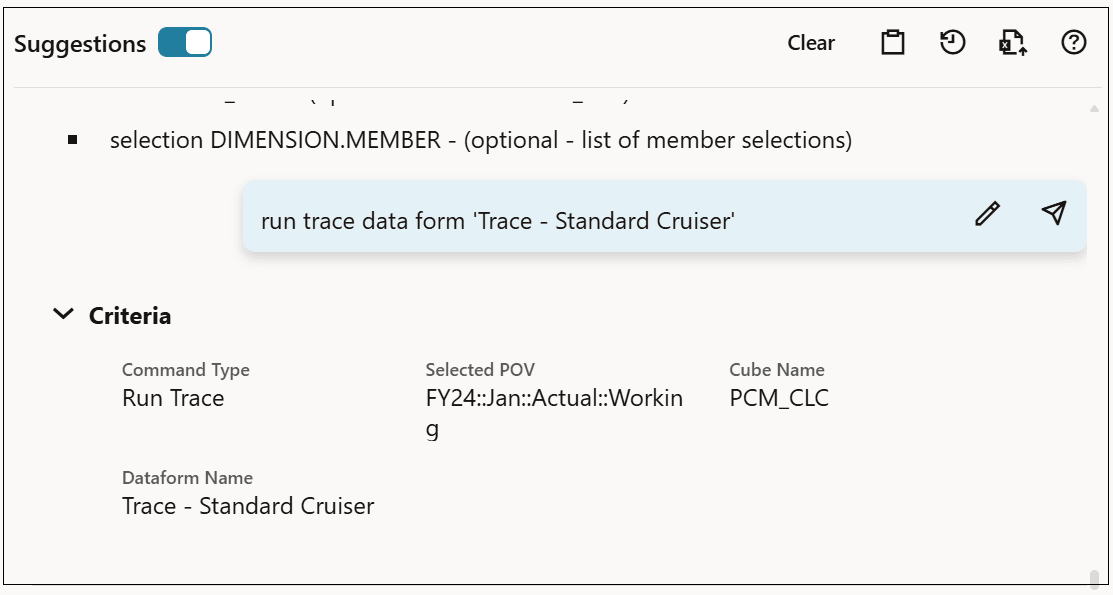Click the Clear button
The image size is (1113, 595).
tap(810, 42)
